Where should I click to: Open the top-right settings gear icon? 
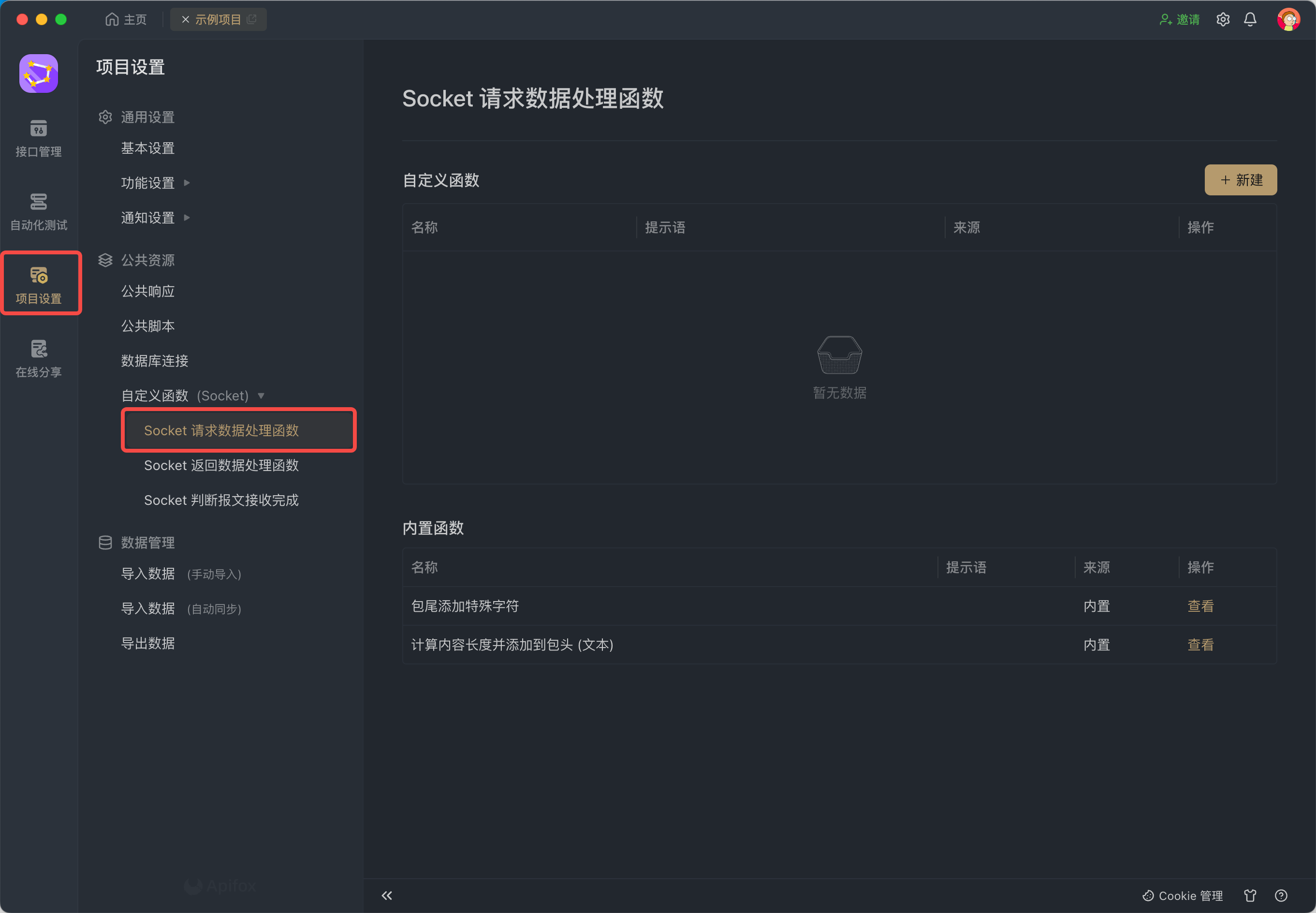click(x=1222, y=19)
